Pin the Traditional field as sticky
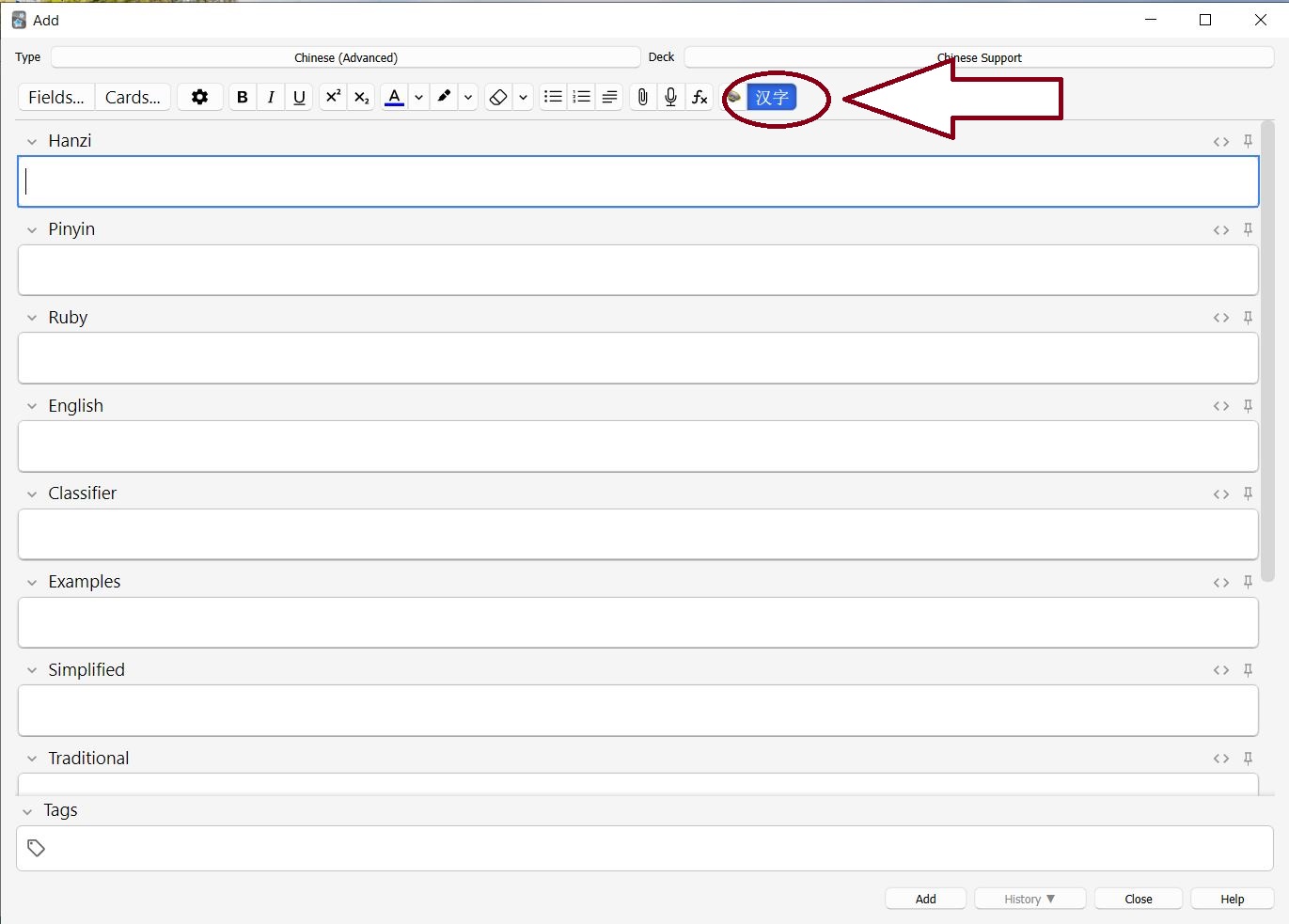Image resolution: width=1289 pixels, height=924 pixels. [x=1248, y=759]
